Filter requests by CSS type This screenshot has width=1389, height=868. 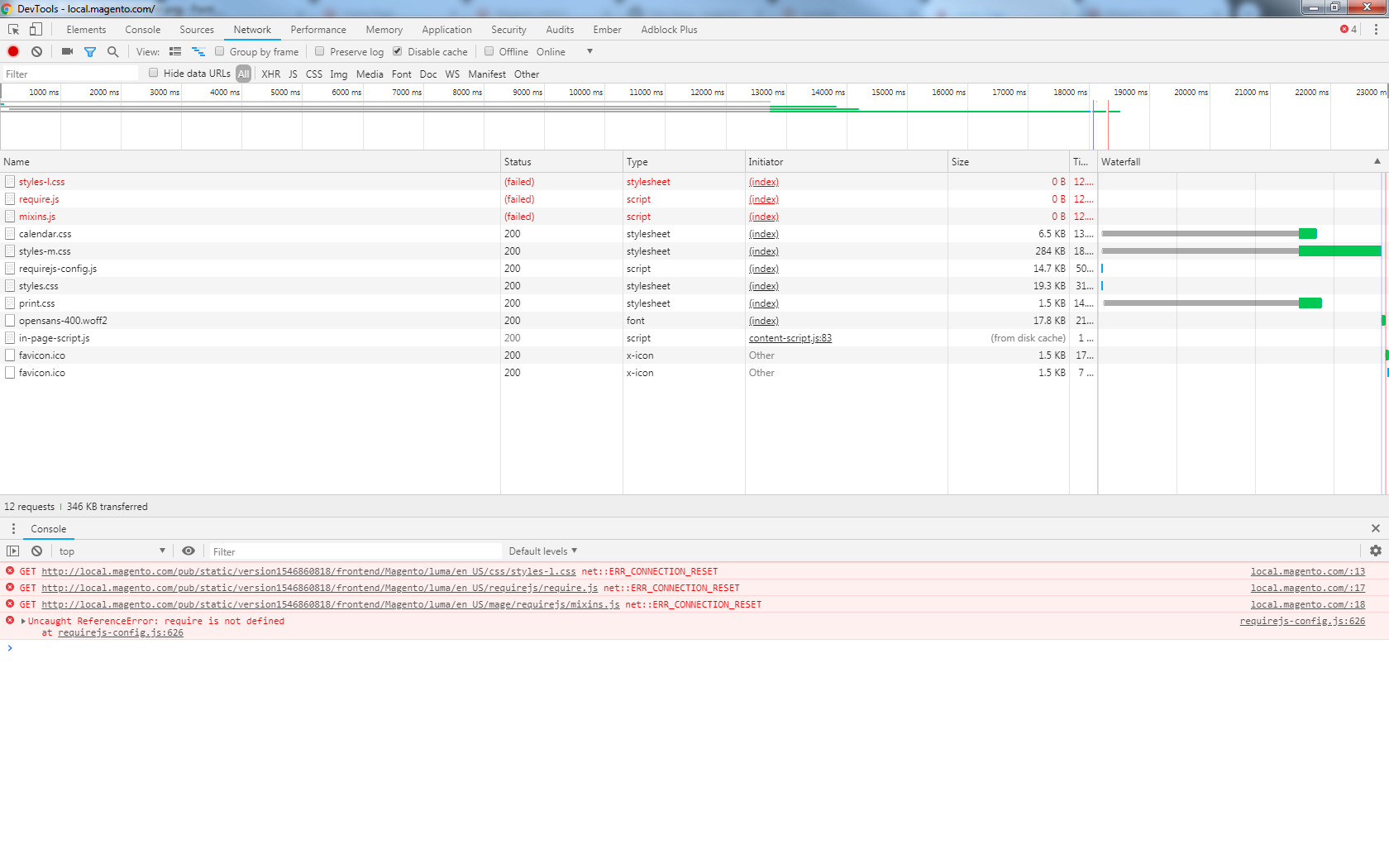point(314,74)
